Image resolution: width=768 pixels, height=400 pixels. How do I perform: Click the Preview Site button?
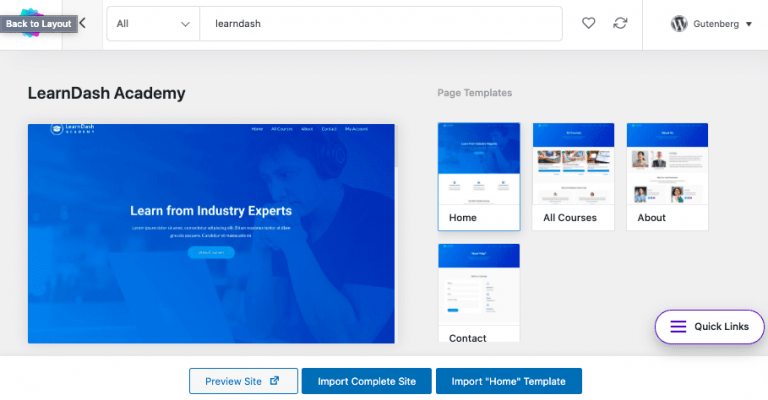pos(243,381)
